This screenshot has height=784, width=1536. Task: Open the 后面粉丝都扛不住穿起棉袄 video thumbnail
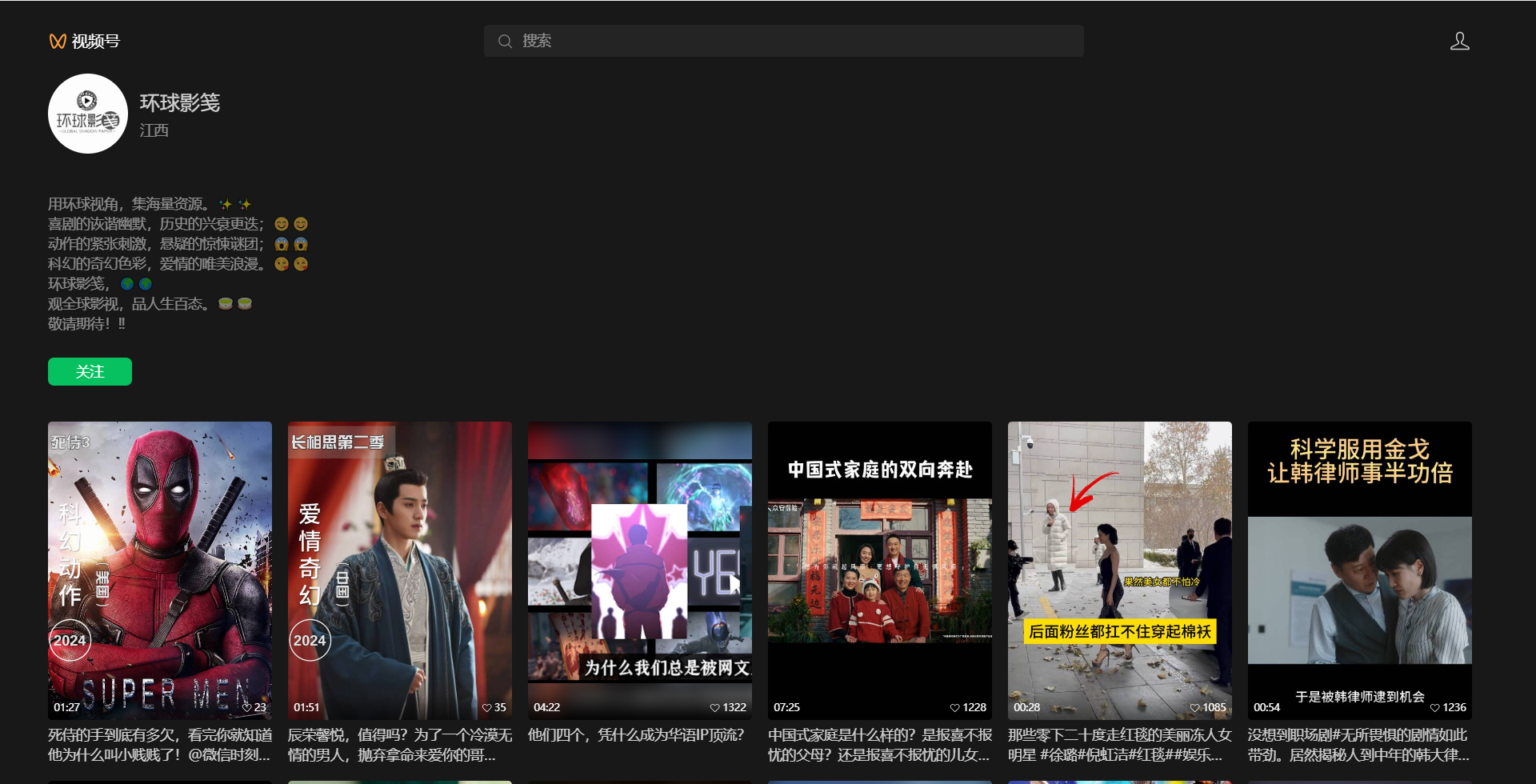tap(1120, 570)
